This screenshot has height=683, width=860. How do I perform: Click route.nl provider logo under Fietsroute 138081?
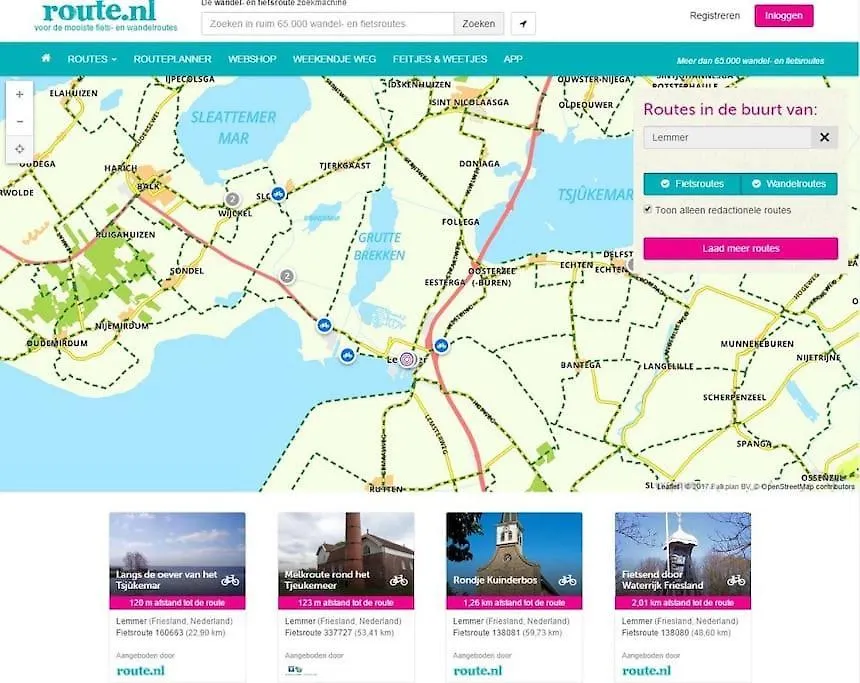coord(478,670)
